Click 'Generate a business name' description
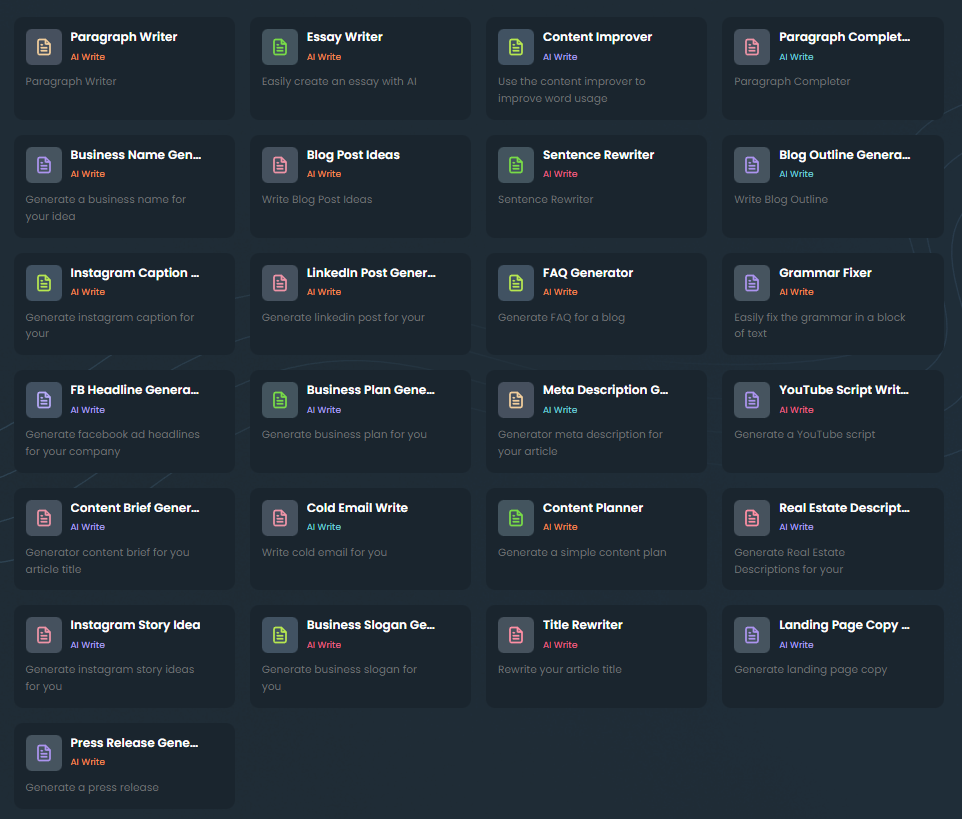This screenshot has width=962, height=819. [105, 207]
